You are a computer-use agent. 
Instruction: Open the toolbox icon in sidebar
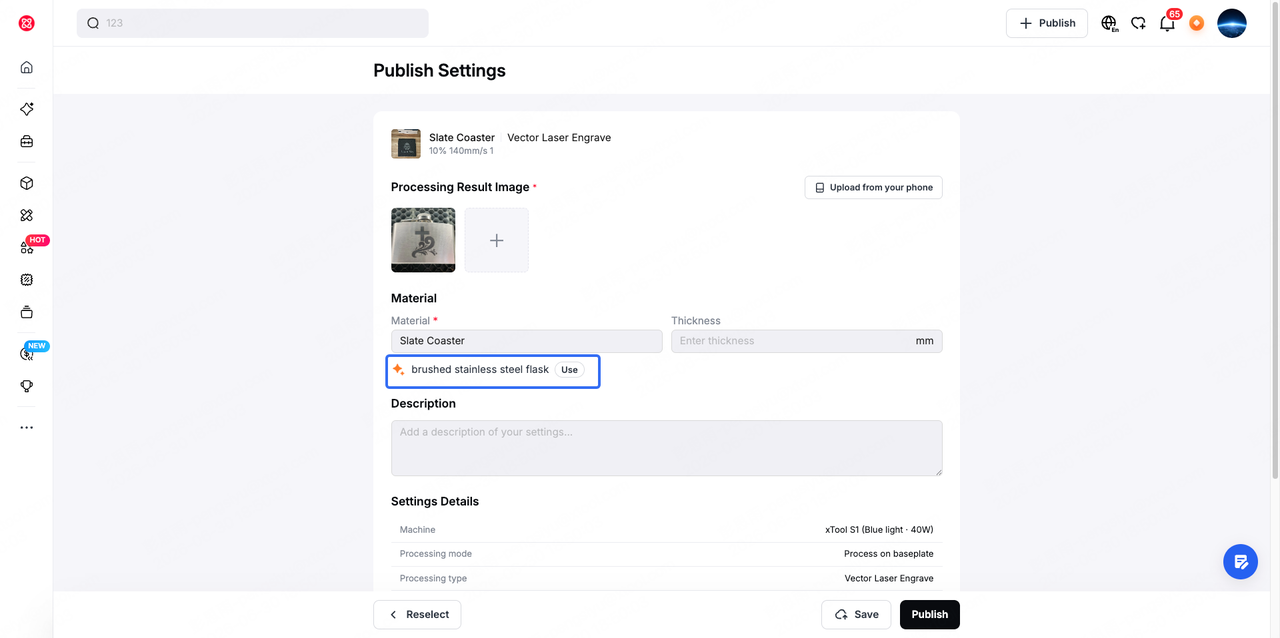27,141
